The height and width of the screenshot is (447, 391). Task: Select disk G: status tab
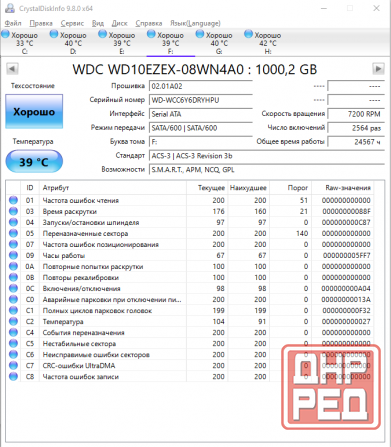[219, 43]
